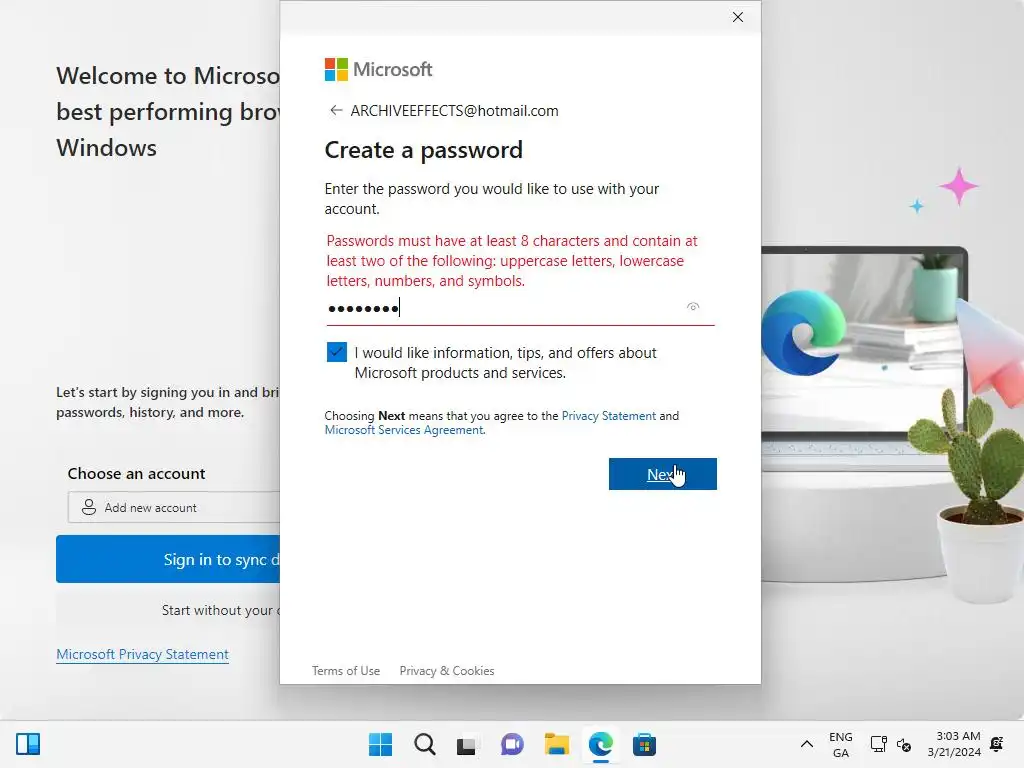Viewport: 1024px width, 768px height.
Task: Click the Create a password heading
Action: (x=424, y=150)
